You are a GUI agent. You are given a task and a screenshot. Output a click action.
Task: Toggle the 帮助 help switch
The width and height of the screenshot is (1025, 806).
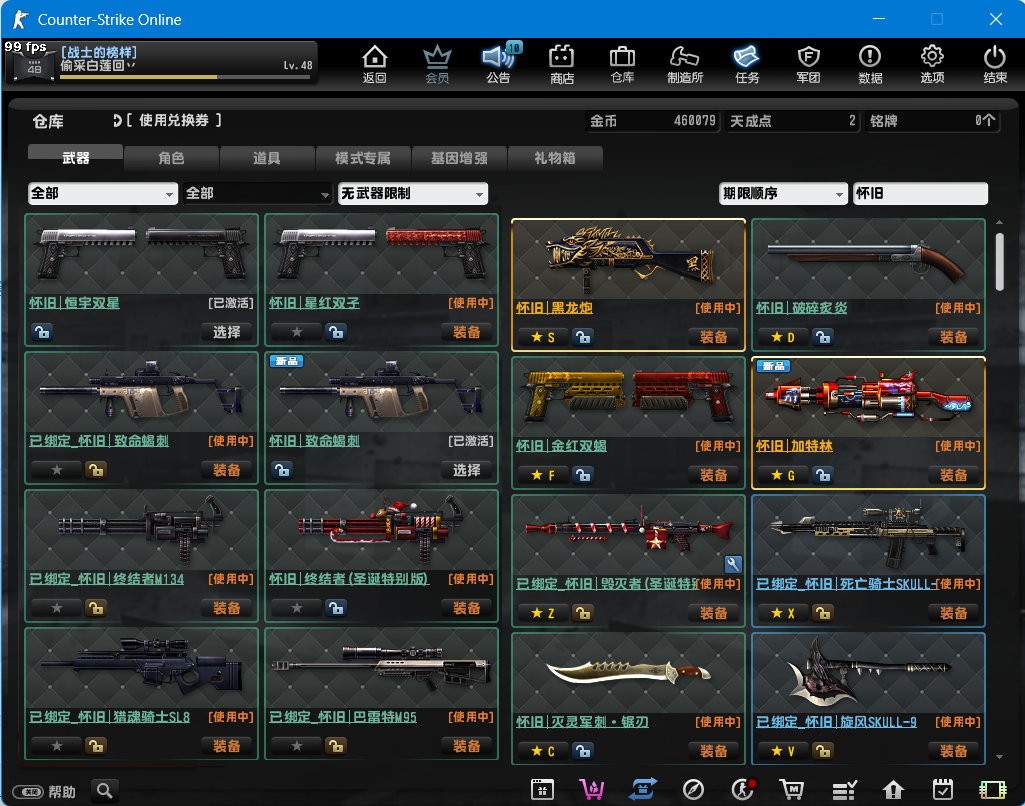coord(28,792)
